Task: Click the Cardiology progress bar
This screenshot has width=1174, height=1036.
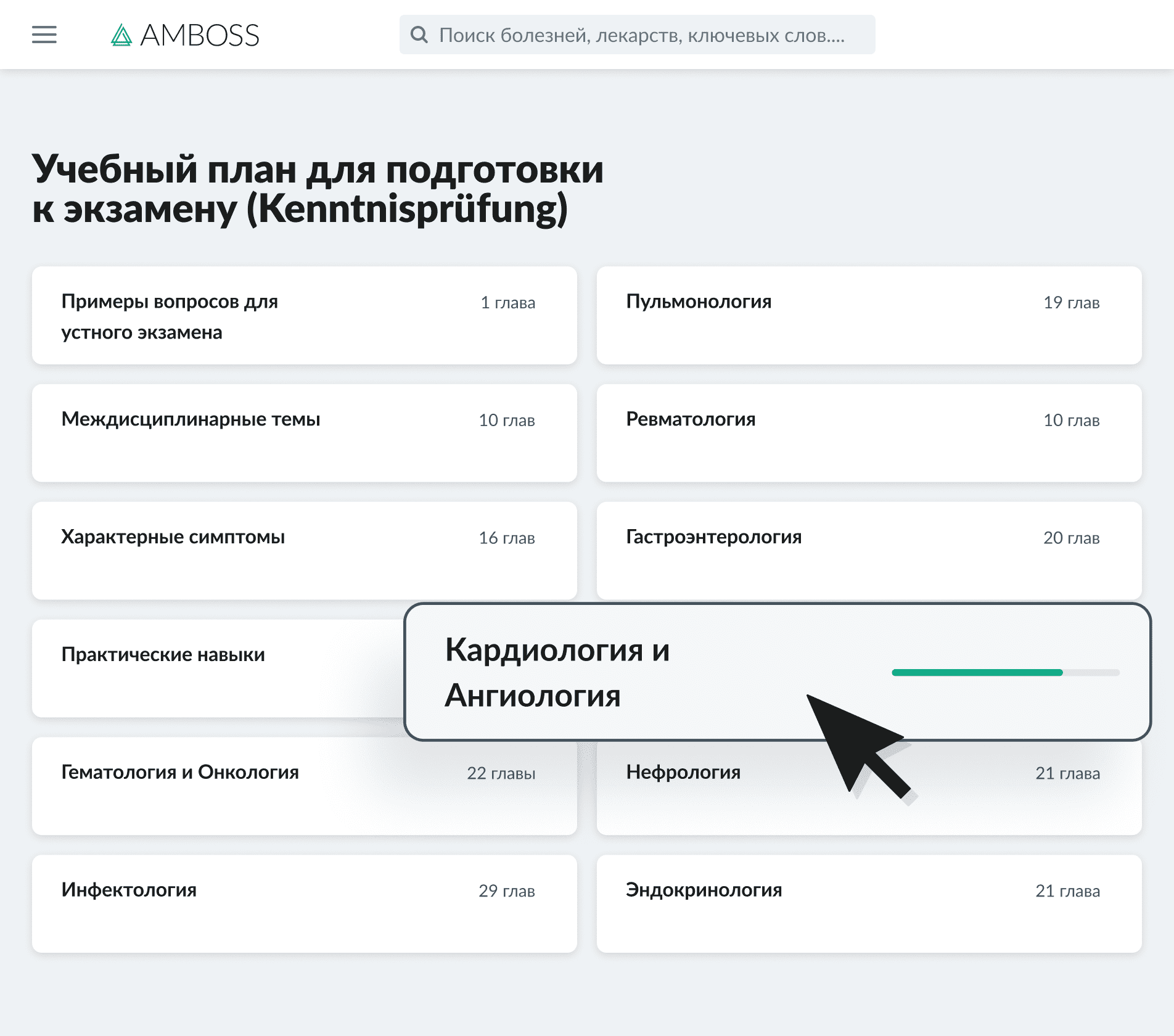Action: [x=1005, y=673]
